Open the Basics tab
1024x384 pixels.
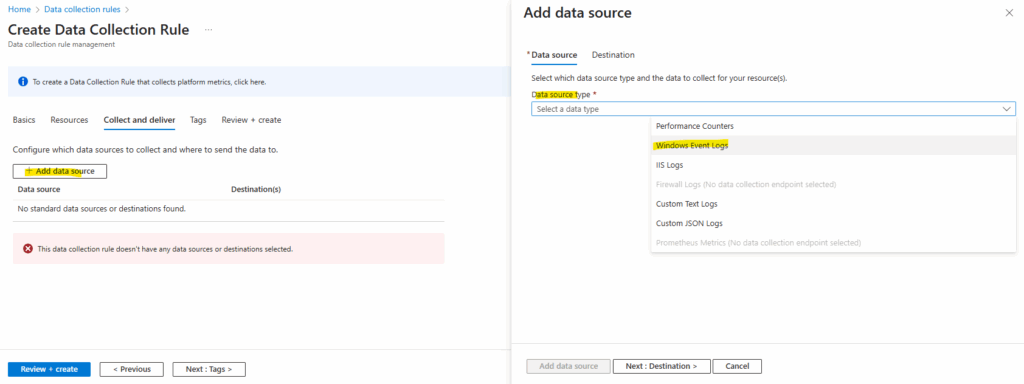click(x=24, y=120)
